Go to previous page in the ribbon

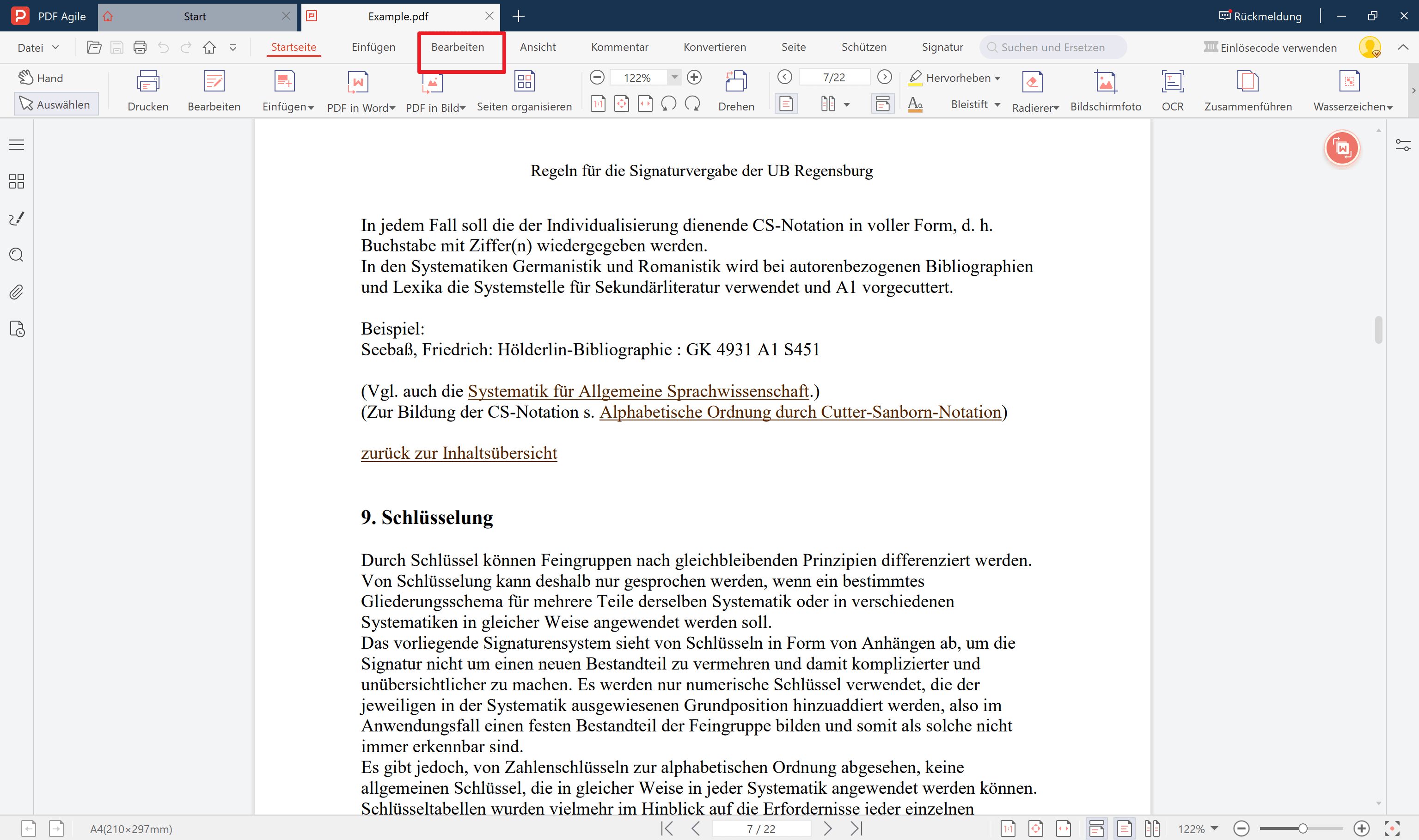pos(785,77)
